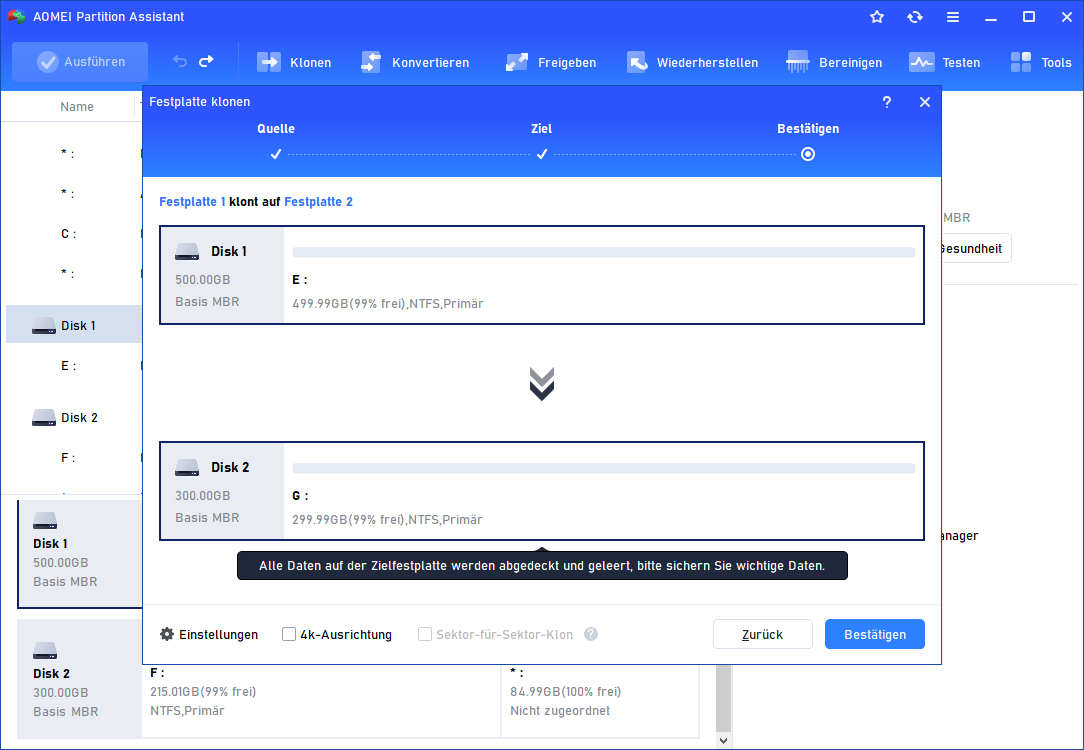Select the Disk 2 target panel in dialog
Image resolution: width=1084 pixels, height=750 pixels.
coord(541,491)
